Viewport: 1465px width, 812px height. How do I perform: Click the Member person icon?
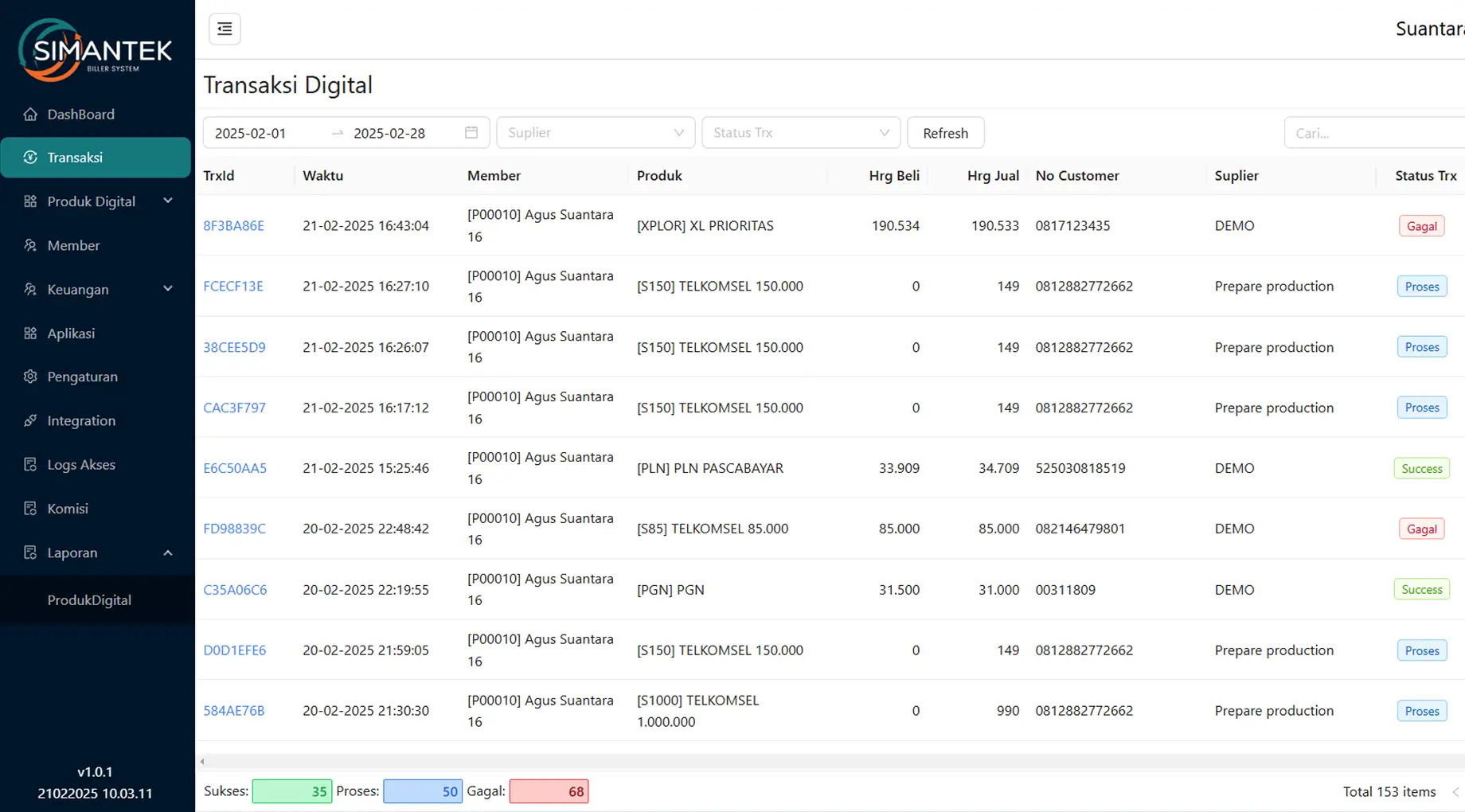[x=30, y=245]
